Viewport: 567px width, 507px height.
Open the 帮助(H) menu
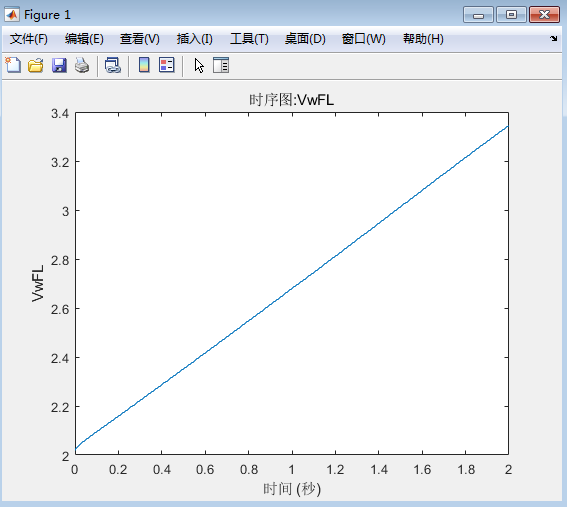coord(423,39)
